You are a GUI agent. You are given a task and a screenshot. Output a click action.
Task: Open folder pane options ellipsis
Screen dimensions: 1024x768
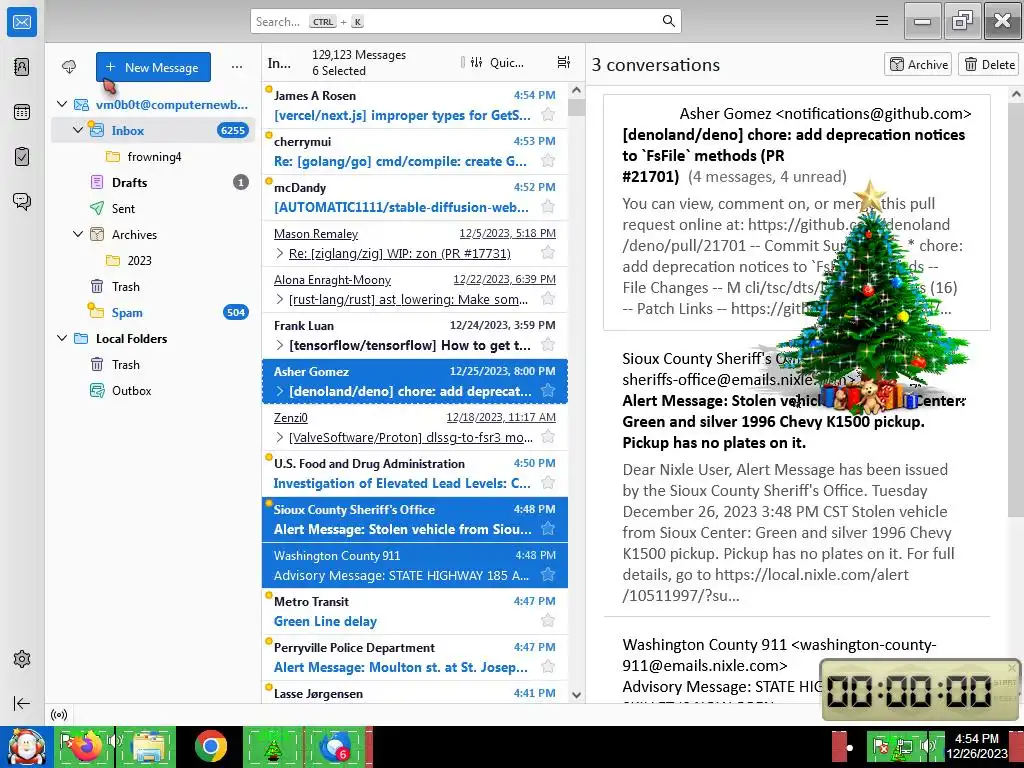[x=236, y=67]
